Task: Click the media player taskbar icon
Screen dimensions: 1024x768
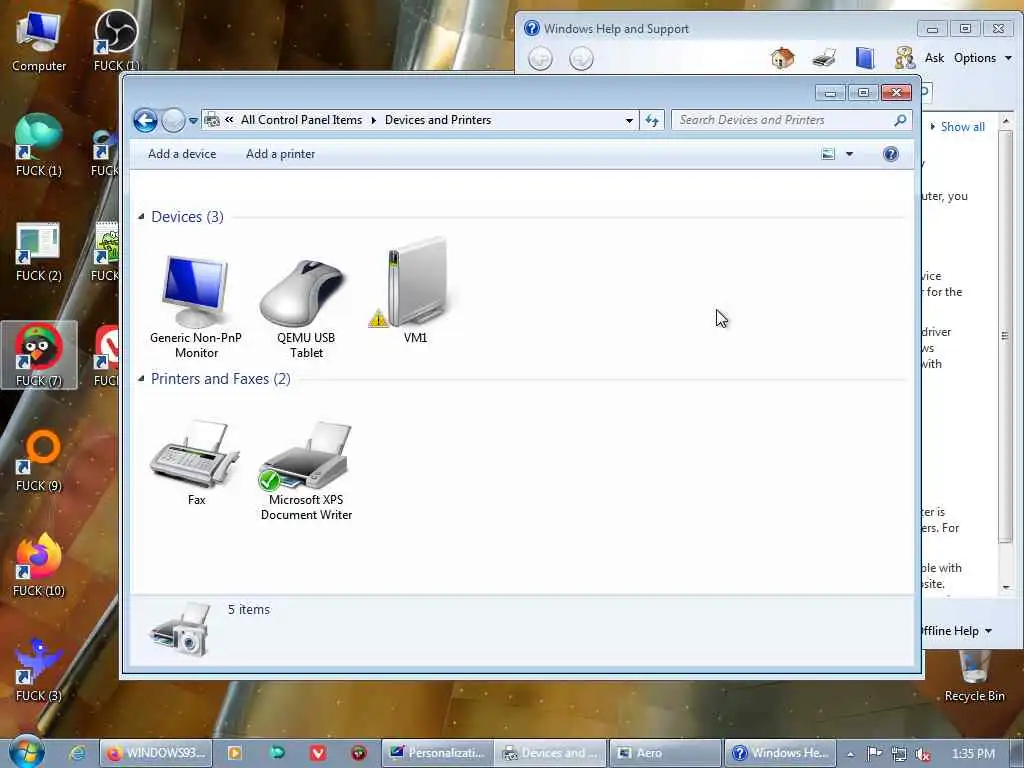Action: (234, 753)
